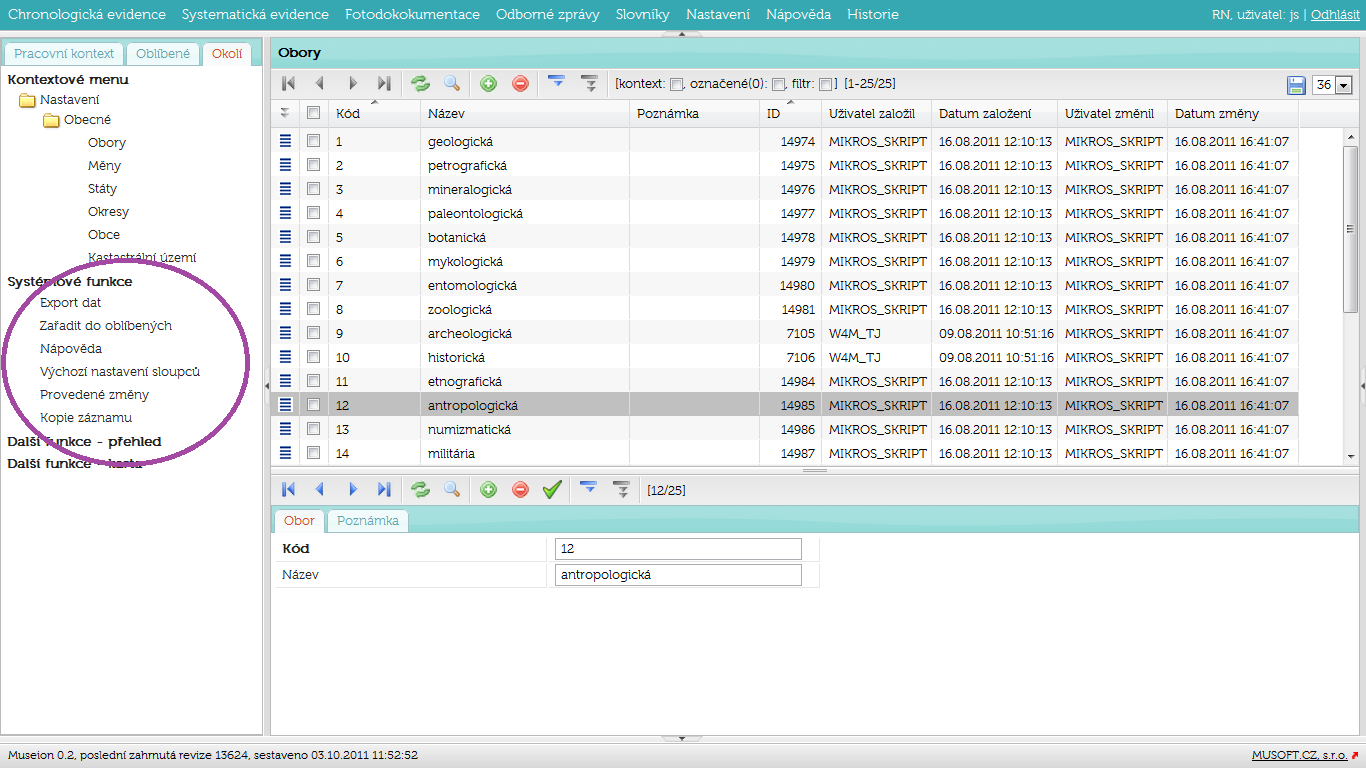Screen dimensions: 1366x768
Task: Open Výchozí nastavení sloupců
Action: pyautogui.click(x=120, y=371)
